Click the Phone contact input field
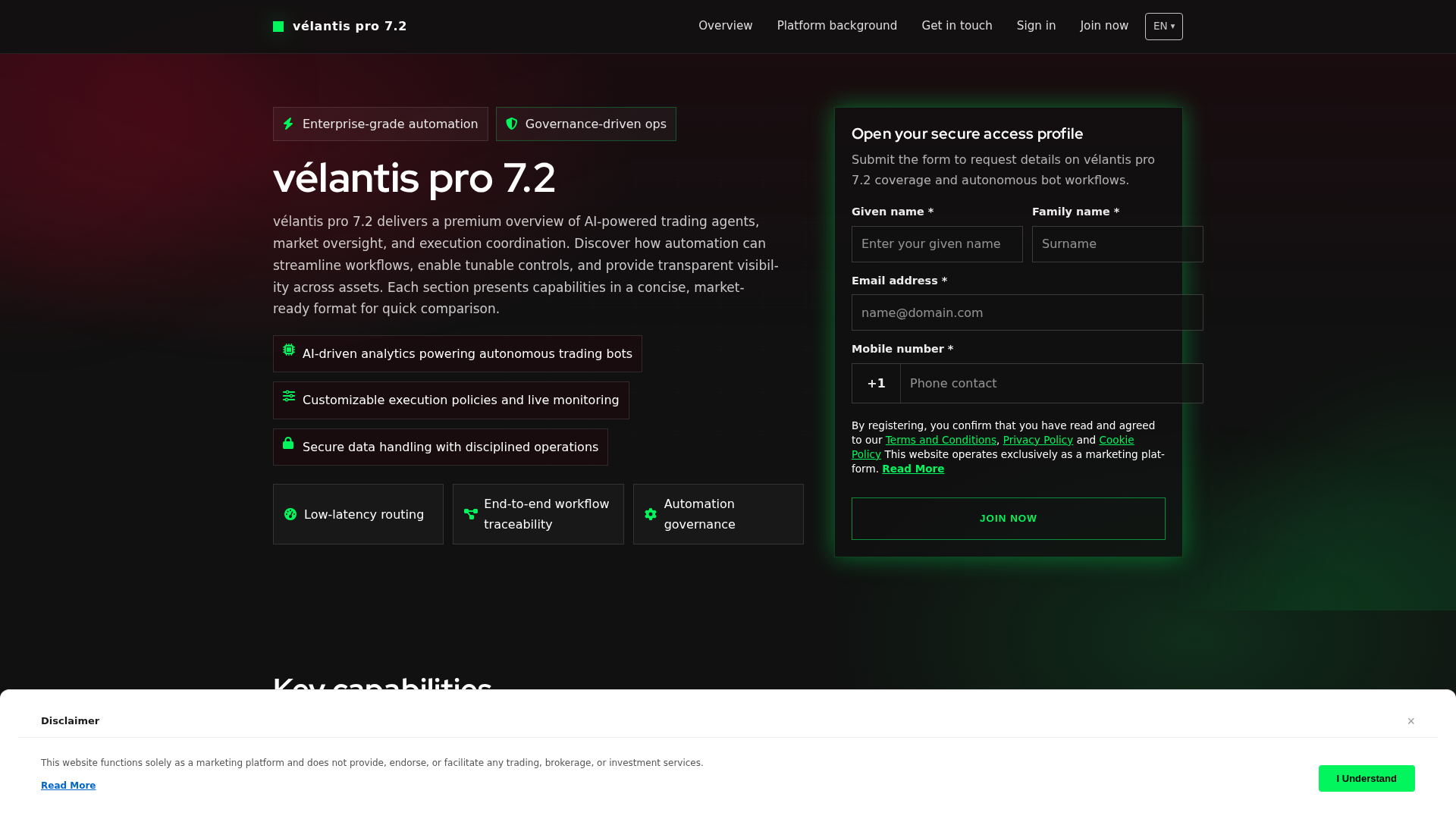This screenshot has width=1456, height=819. point(1052,384)
